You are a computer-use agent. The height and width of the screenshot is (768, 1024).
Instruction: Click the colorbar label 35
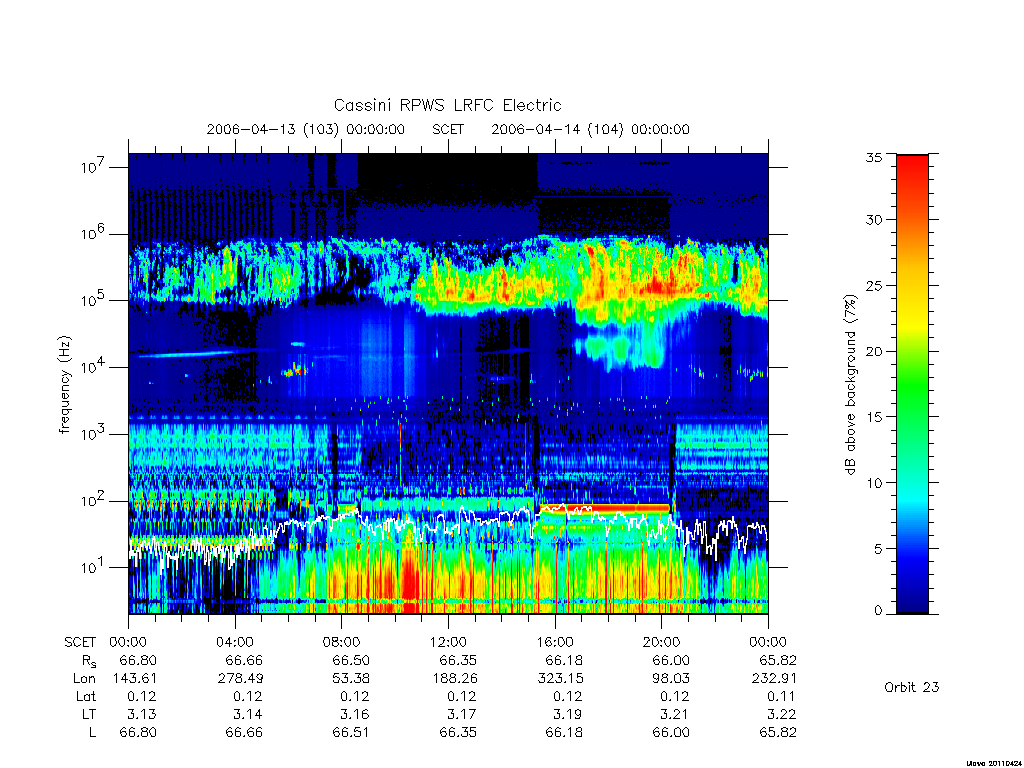pos(873,157)
